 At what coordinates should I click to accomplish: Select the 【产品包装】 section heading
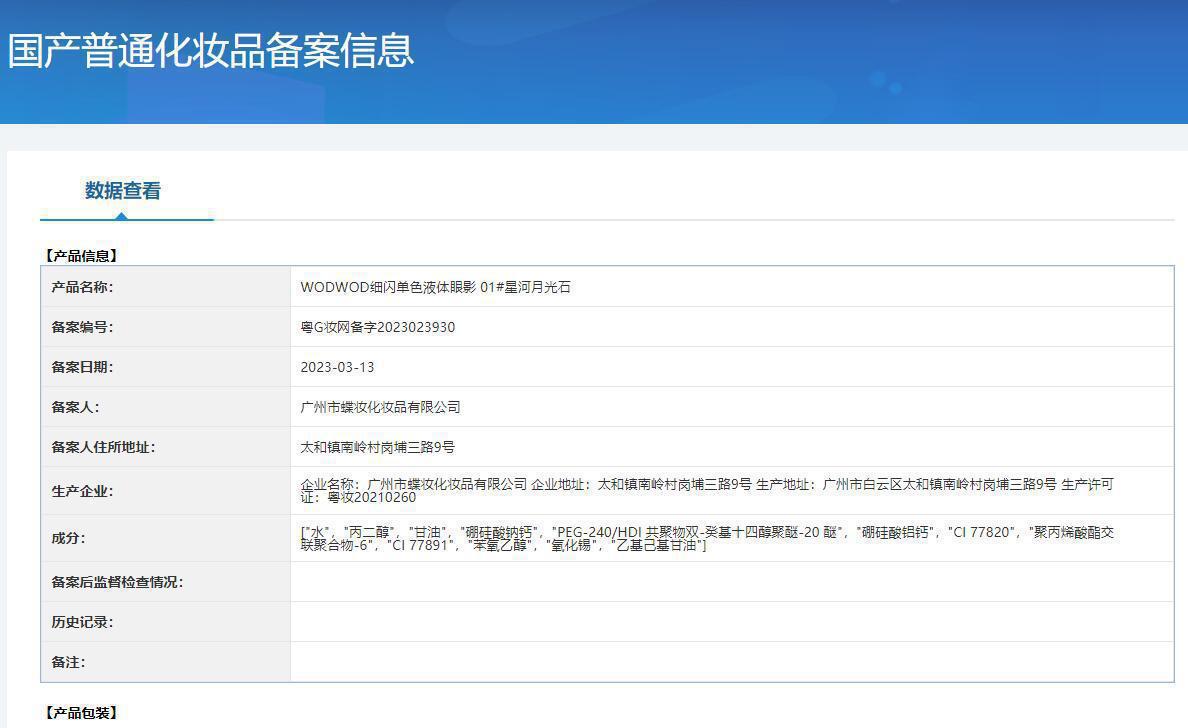click(81, 713)
